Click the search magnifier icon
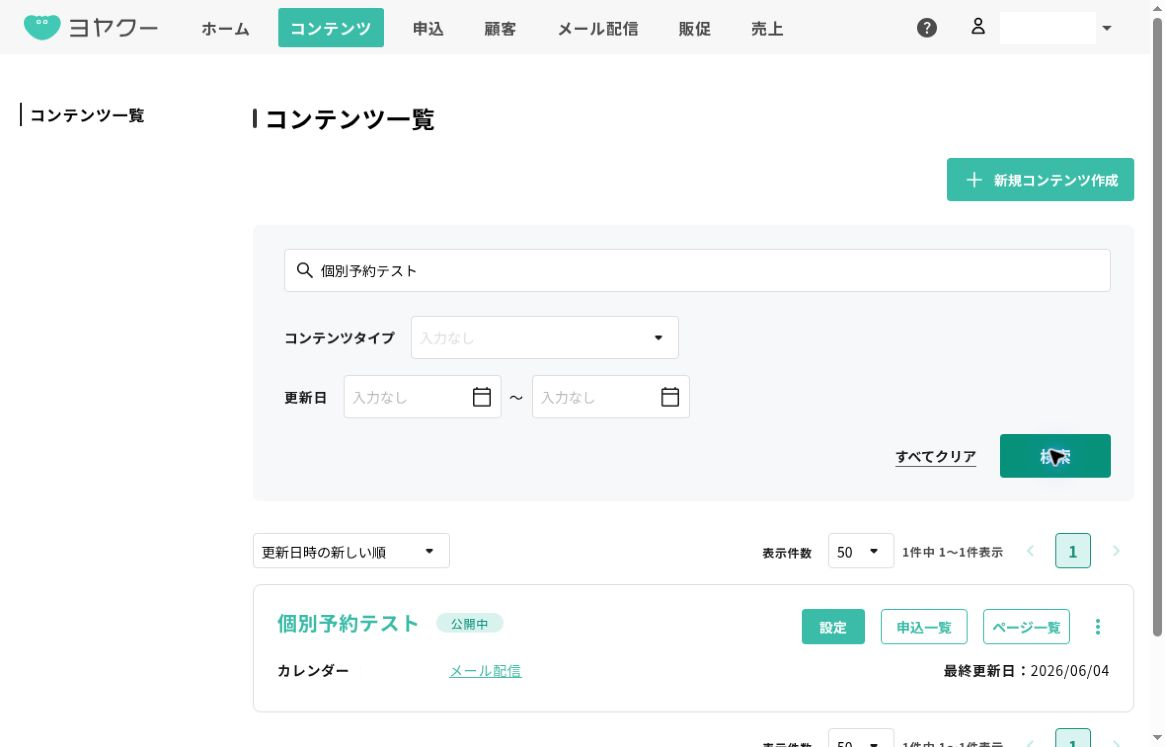Viewport: 1165px width, 747px height. (305, 271)
